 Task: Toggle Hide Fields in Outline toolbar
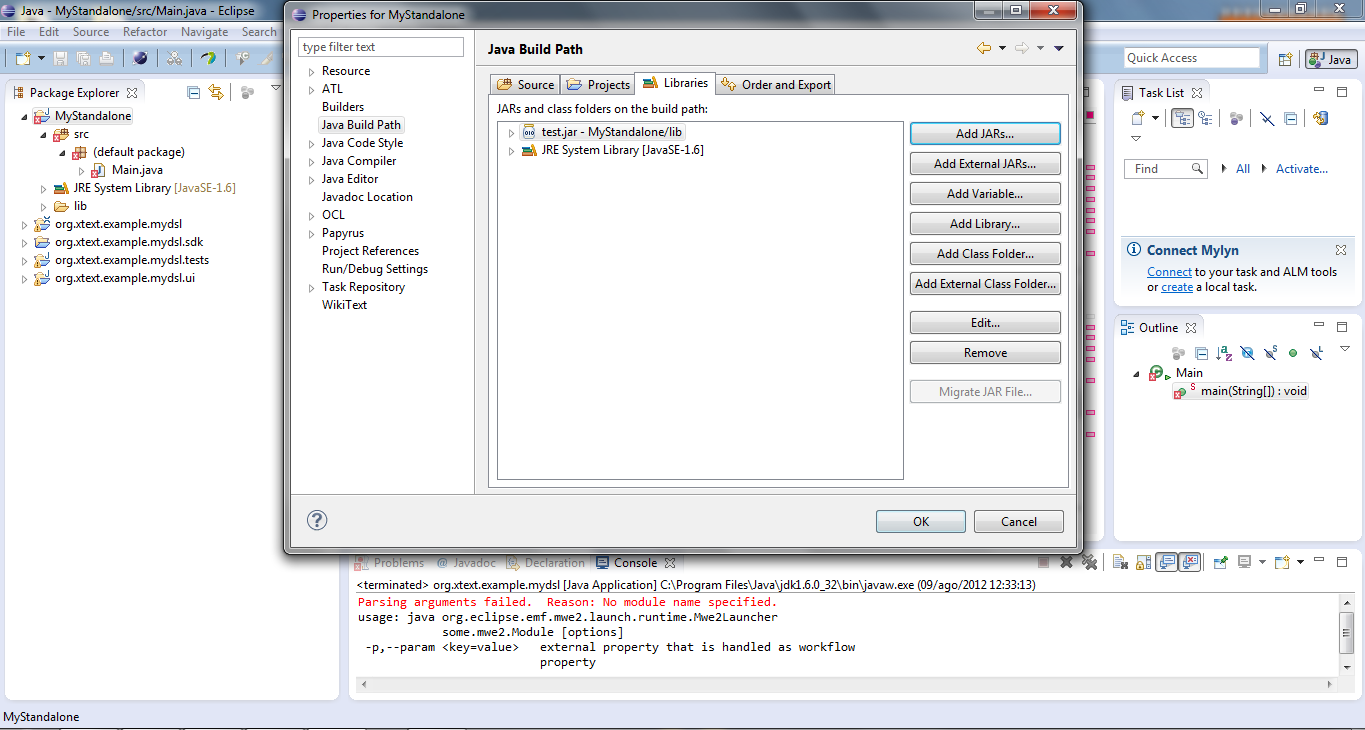[1247, 353]
